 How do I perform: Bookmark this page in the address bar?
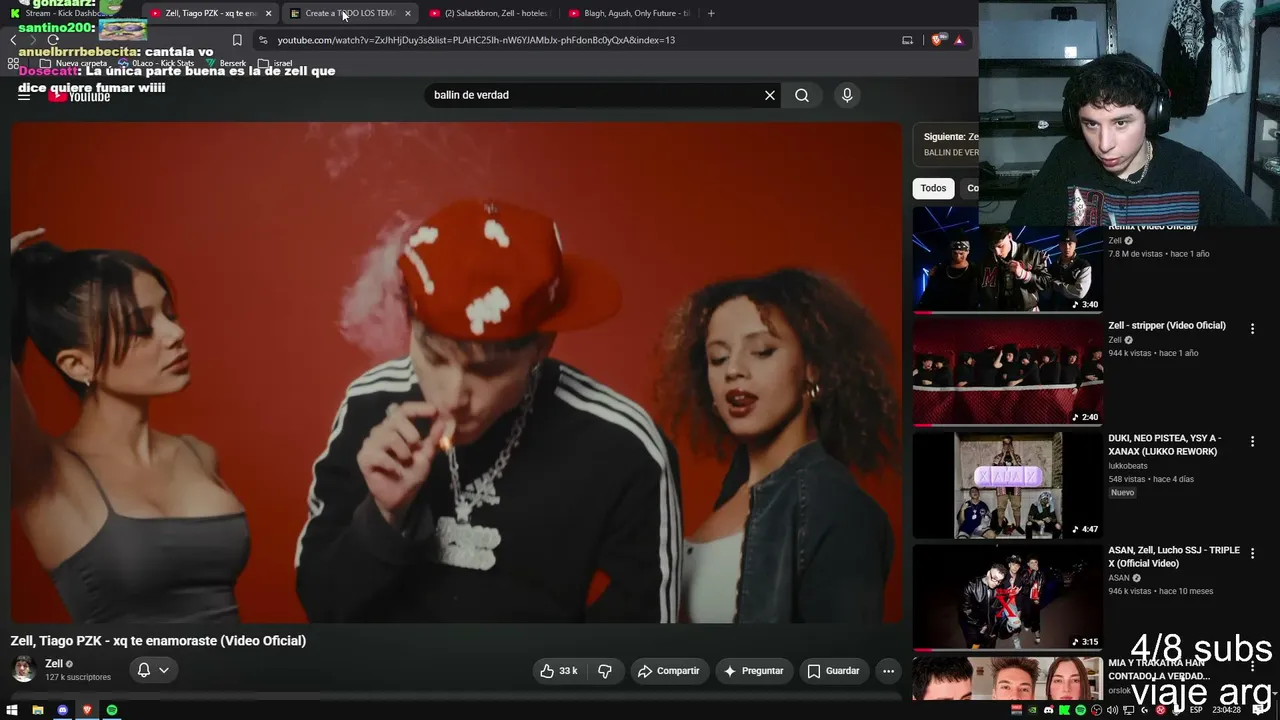pyautogui.click(x=237, y=40)
